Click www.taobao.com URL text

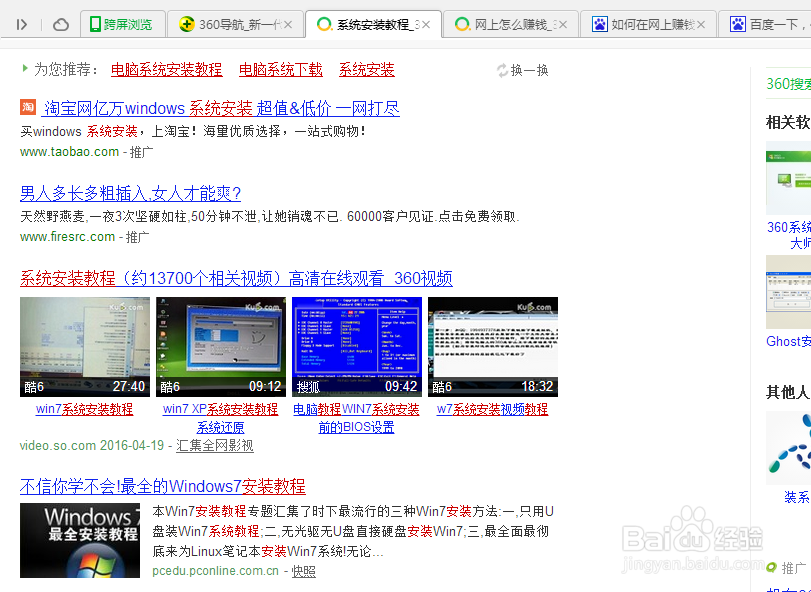coord(70,152)
